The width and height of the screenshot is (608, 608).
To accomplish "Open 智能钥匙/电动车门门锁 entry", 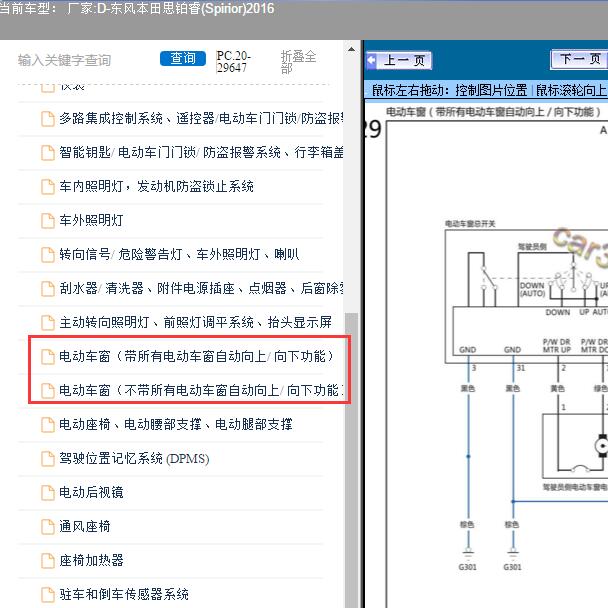I will coord(201,152).
